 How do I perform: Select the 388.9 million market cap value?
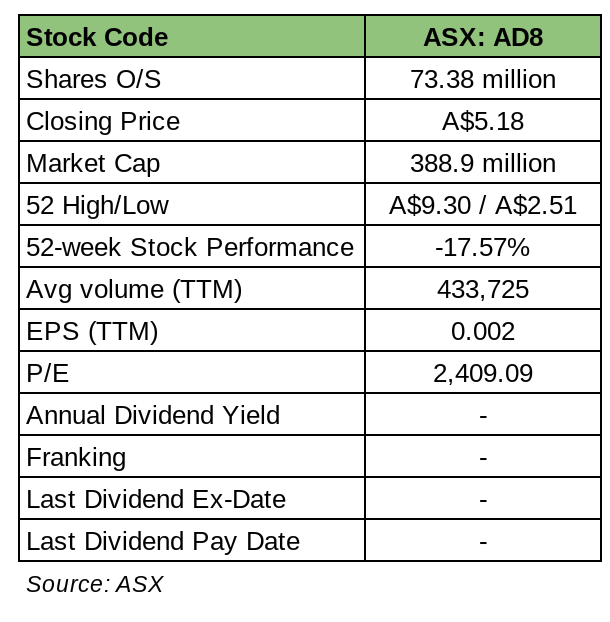tap(483, 164)
